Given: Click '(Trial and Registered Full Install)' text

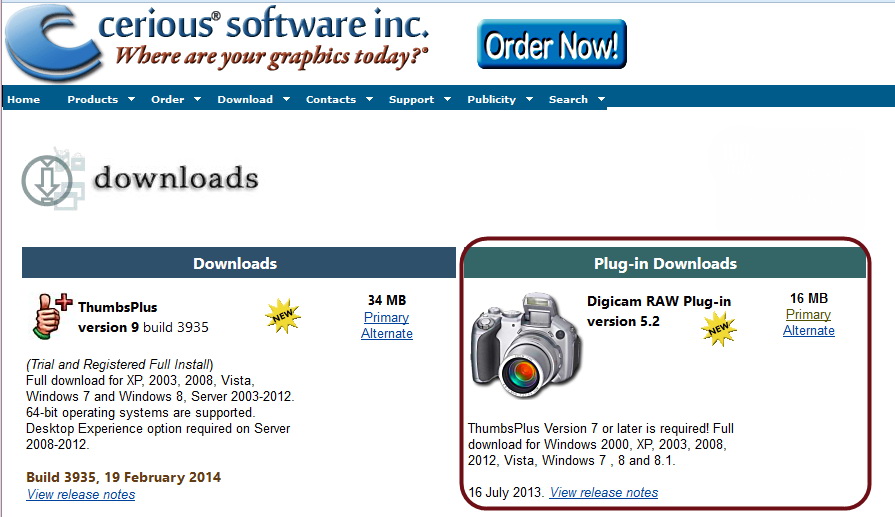Looking at the screenshot, I should 119,364.
